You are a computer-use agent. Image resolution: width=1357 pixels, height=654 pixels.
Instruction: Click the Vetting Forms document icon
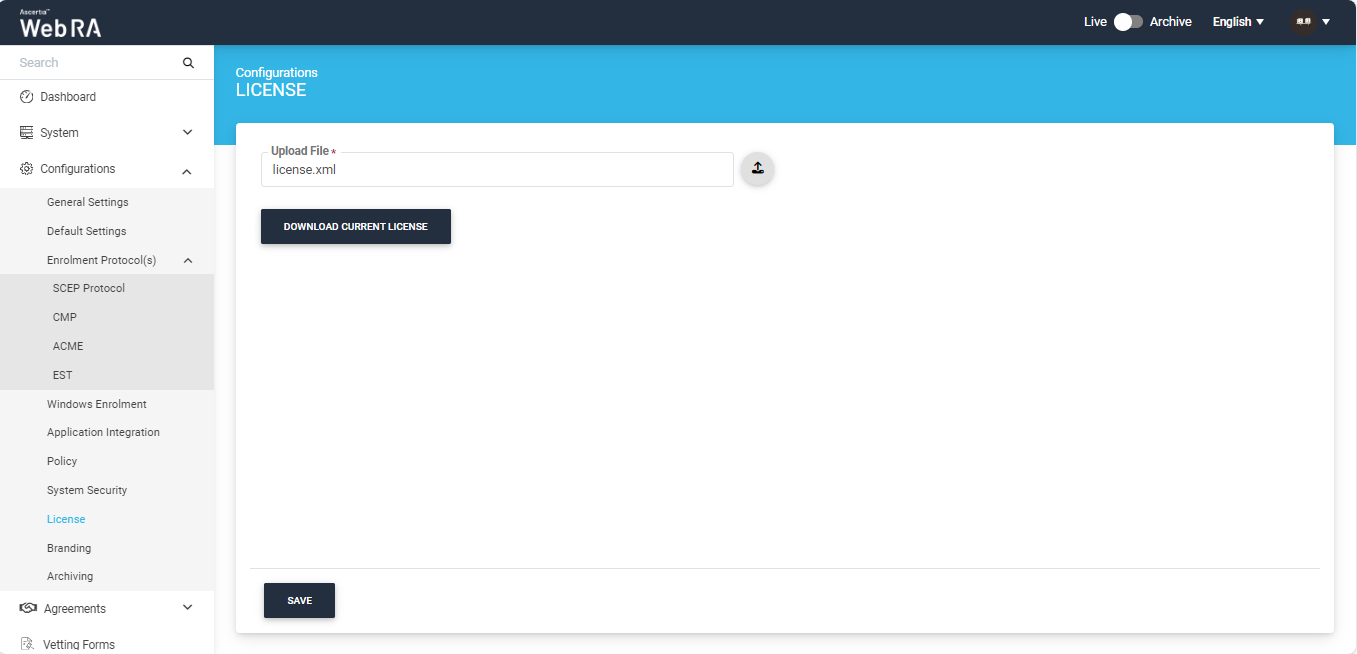click(x=27, y=644)
